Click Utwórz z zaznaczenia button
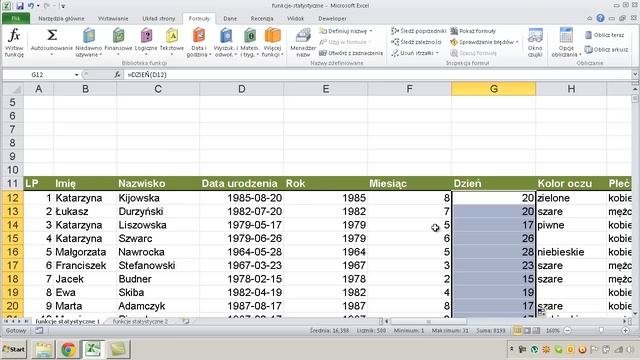Viewport: 640px width, 360px height. [x=351, y=53]
